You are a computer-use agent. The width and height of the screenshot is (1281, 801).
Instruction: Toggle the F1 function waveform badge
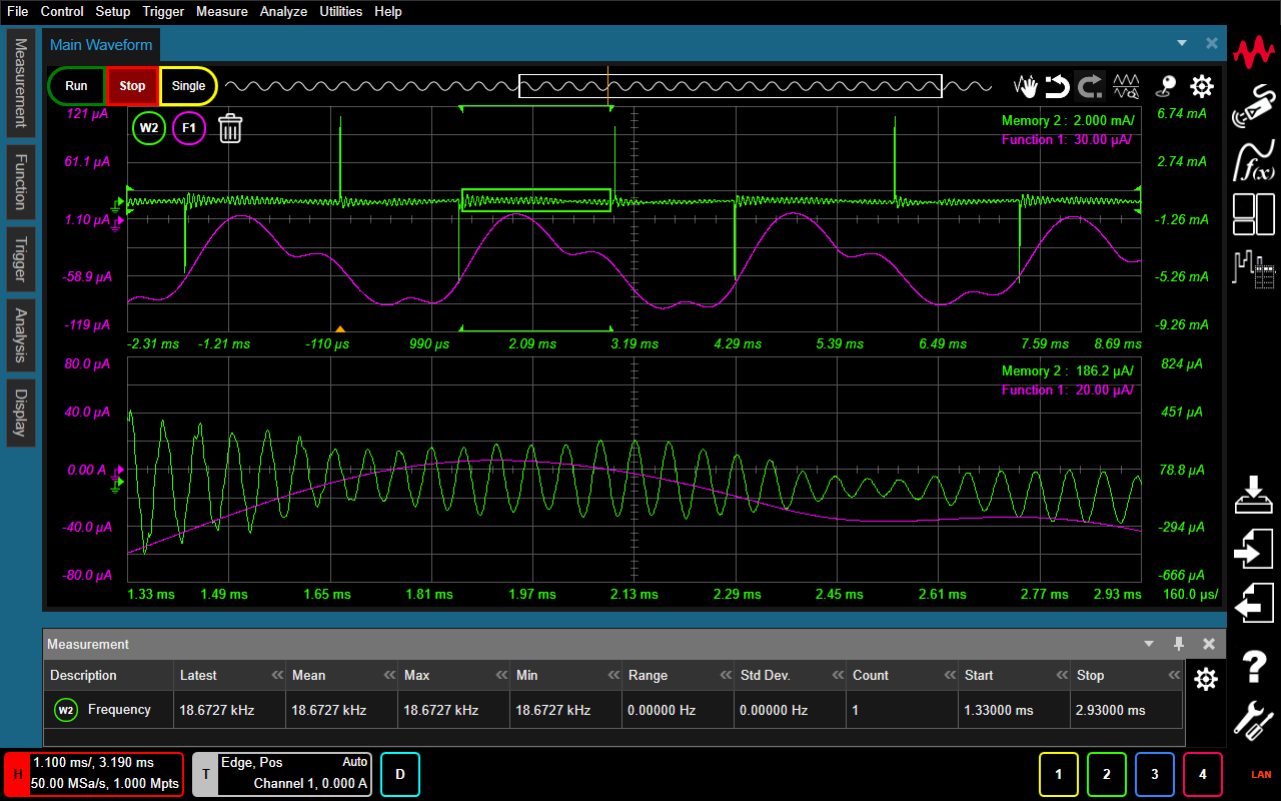point(189,128)
